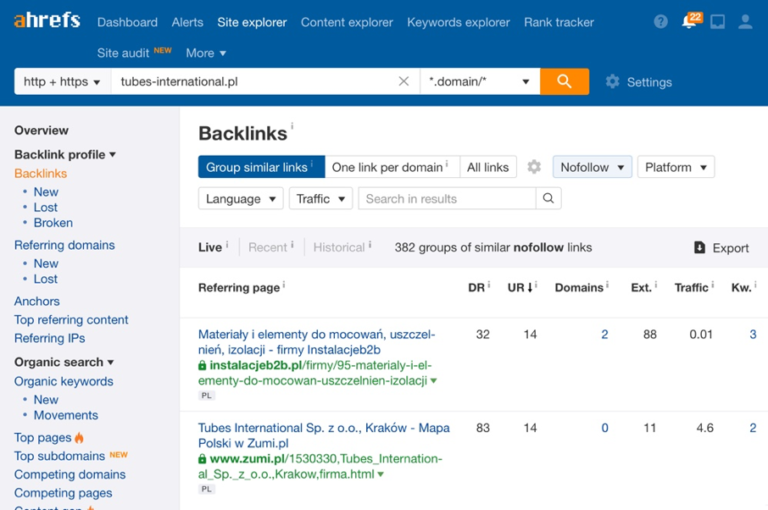
Task: Click the info icon next to Traffic column
Action: pyautogui.click(x=713, y=285)
